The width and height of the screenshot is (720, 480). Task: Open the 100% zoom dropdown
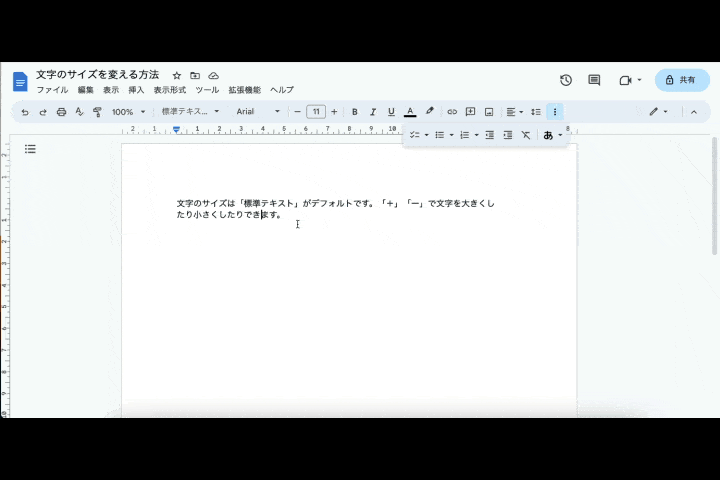pyautogui.click(x=128, y=112)
